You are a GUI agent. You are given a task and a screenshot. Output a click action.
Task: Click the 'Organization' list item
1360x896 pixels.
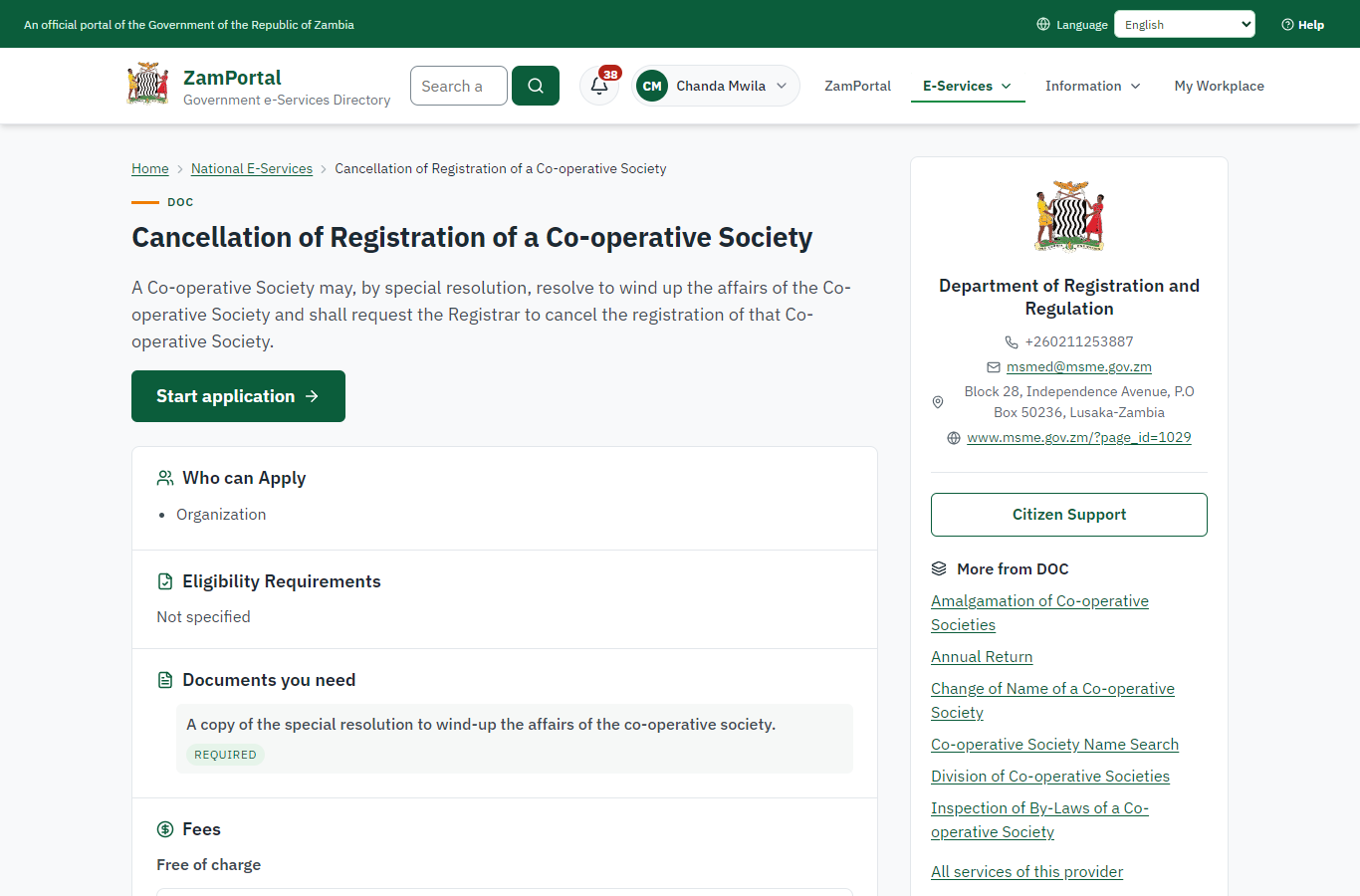click(x=221, y=515)
